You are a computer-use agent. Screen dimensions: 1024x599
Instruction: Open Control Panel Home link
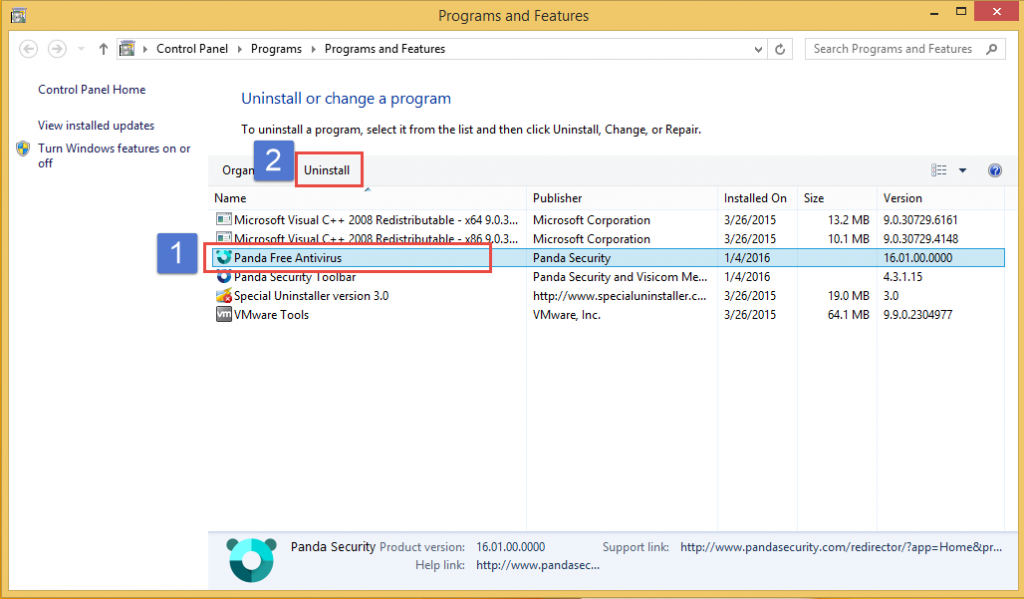(x=91, y=89)
